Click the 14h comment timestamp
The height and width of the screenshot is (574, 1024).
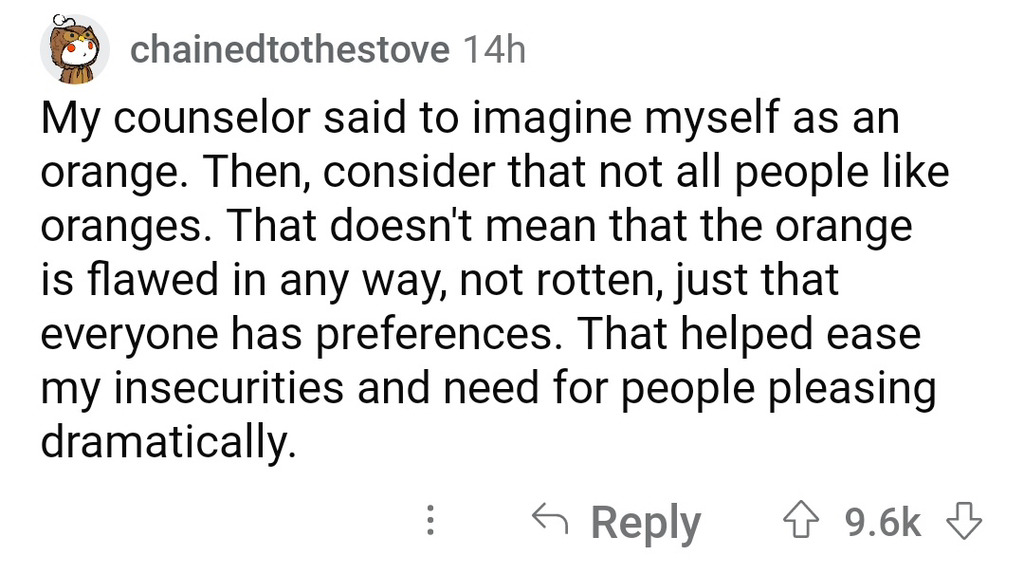pyautogui.click(x=495, y=50)
